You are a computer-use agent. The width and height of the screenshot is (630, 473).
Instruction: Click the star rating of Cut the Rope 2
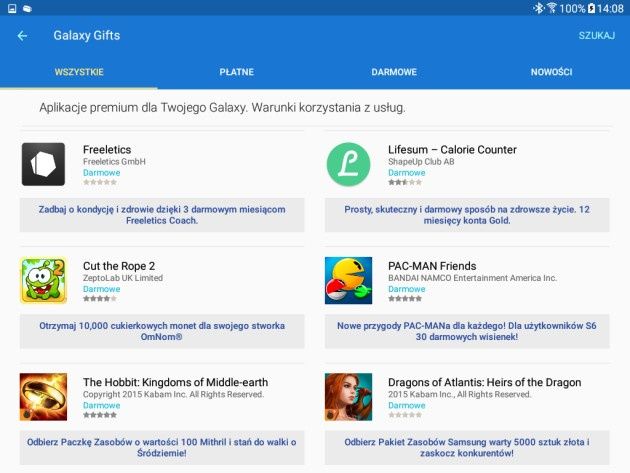pos(100,299)
